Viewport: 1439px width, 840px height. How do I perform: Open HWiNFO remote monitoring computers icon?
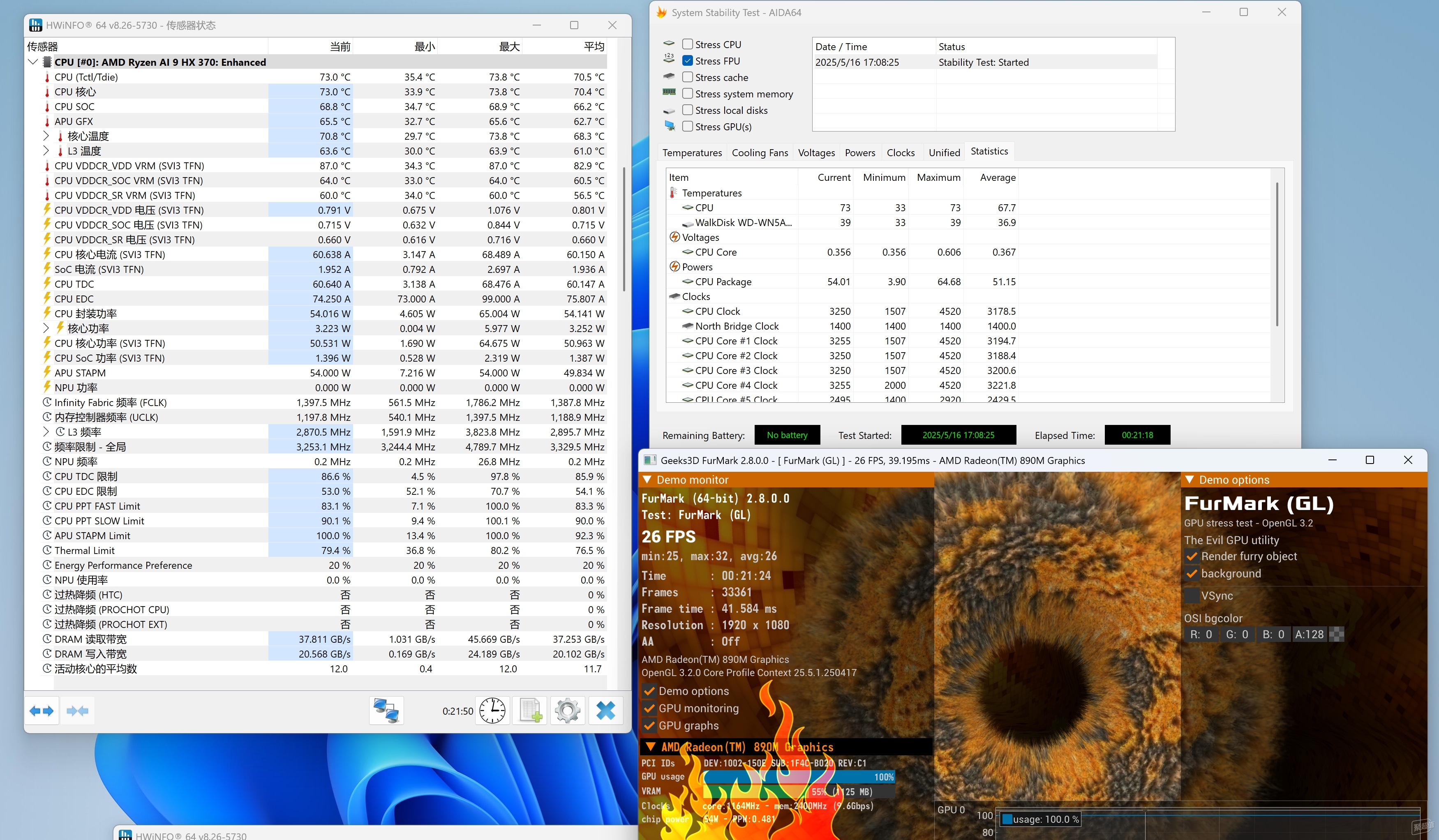pos(386,711)
